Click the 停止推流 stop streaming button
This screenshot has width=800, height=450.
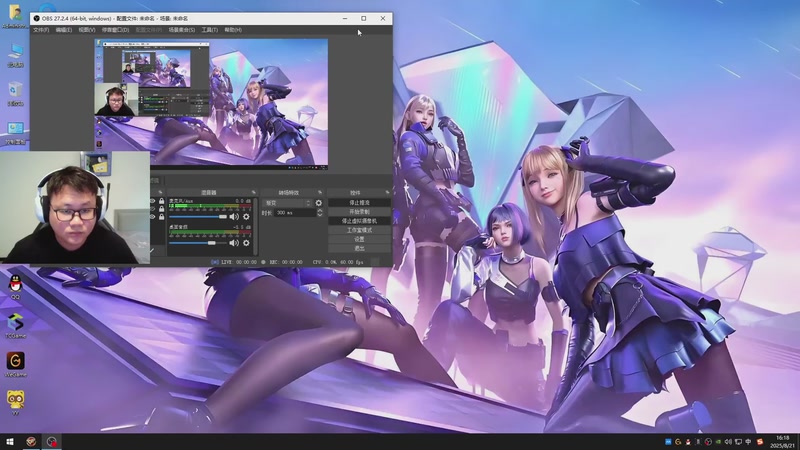[x=359, y=203]
